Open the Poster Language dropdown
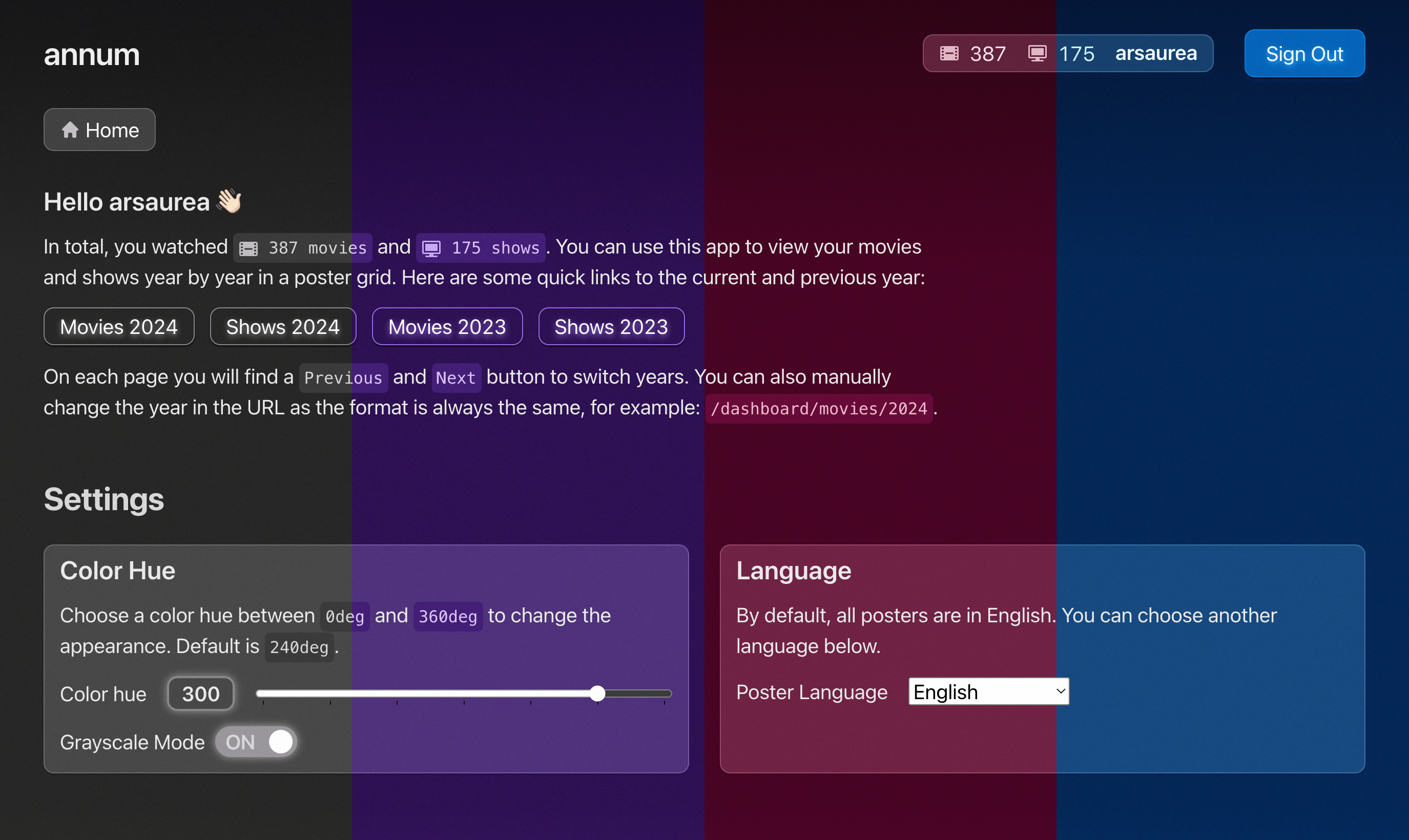 click(988, 691)
